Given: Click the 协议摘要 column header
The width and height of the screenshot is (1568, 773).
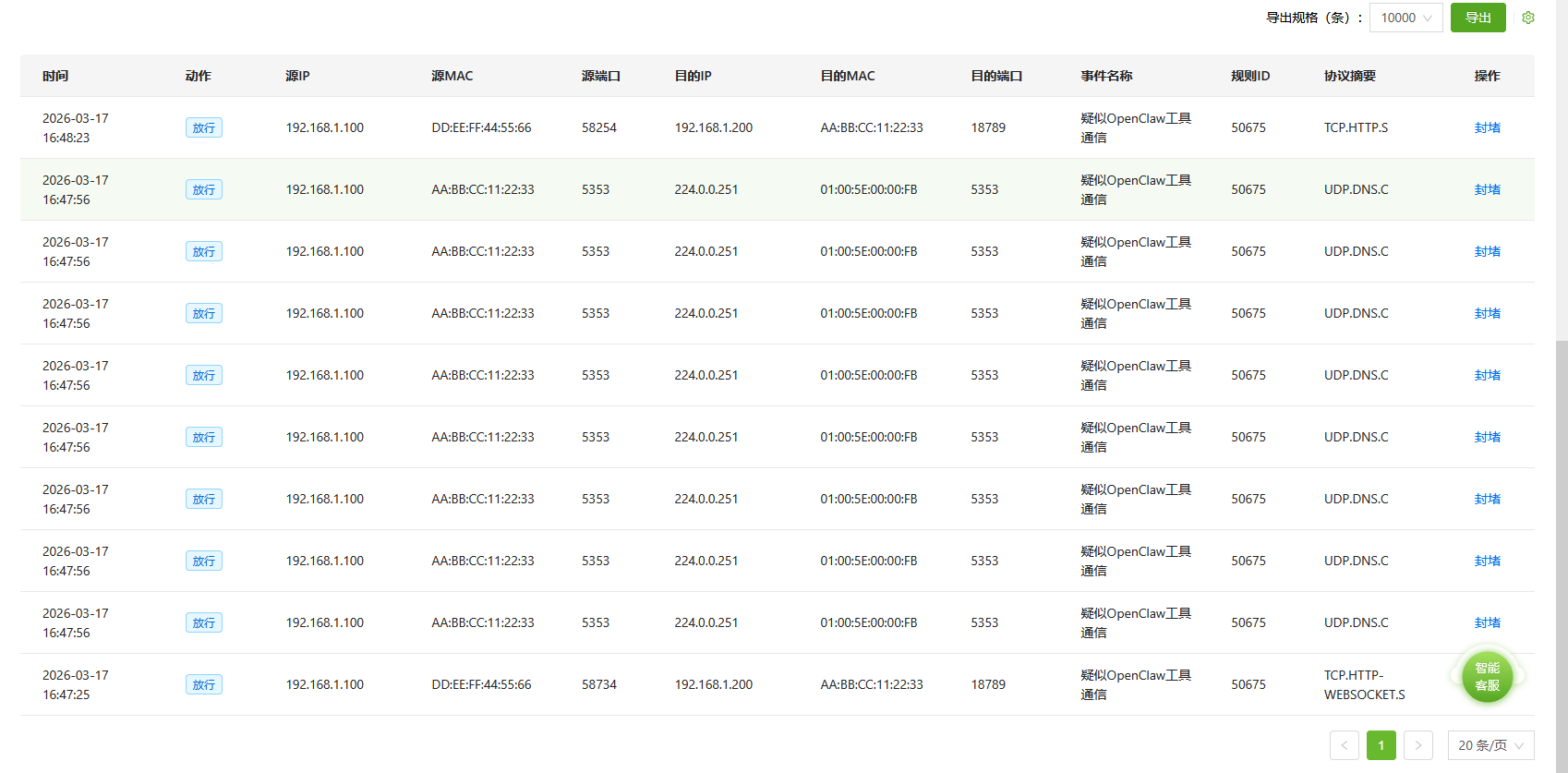Looking at the screenshot, I should (1349, 76).
